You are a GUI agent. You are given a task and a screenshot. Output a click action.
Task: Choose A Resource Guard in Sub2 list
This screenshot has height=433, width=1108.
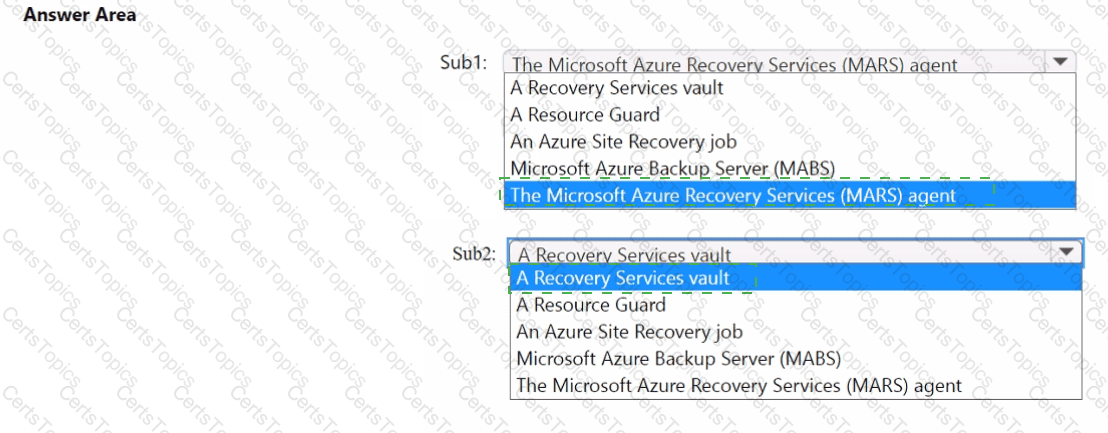[x=591, y=305]
